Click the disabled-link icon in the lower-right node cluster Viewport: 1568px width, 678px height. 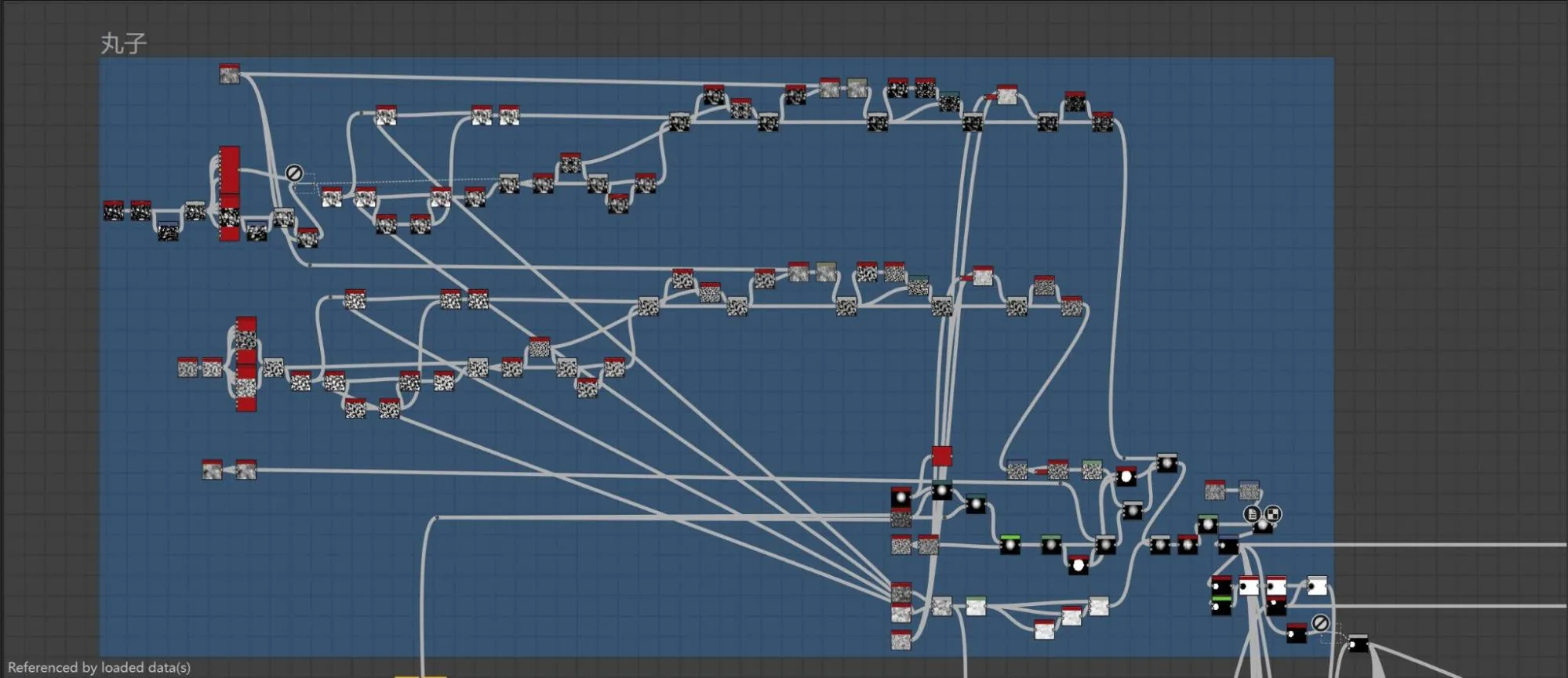pyautogui.click(x=1320, y=623)
